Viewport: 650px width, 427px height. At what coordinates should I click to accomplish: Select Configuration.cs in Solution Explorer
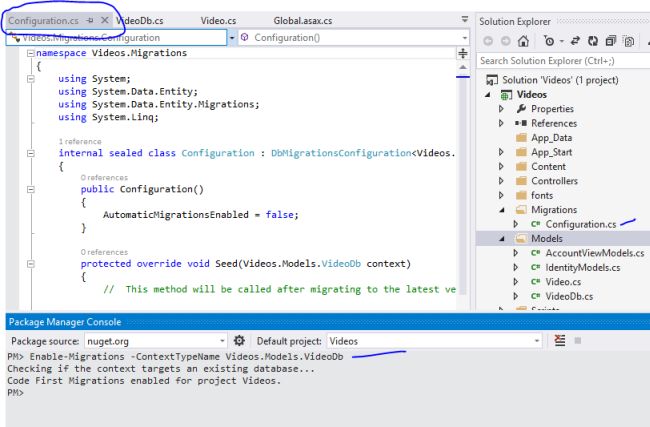580,224
